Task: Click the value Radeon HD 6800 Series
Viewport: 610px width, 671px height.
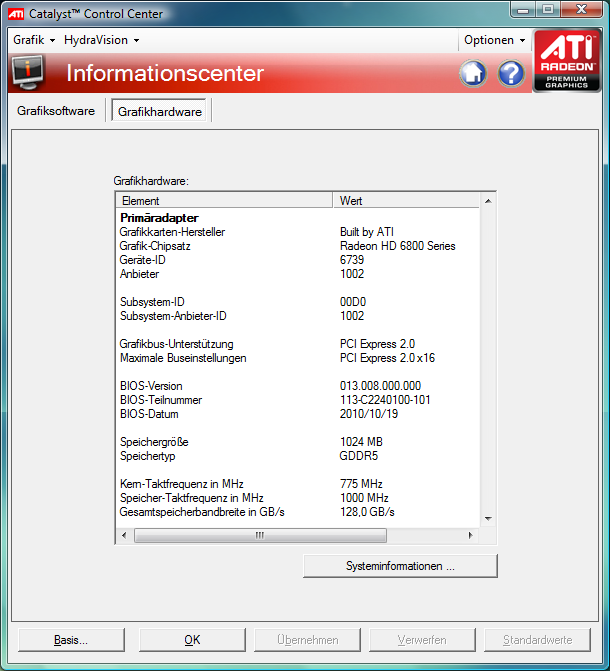Action: [398, 246]
